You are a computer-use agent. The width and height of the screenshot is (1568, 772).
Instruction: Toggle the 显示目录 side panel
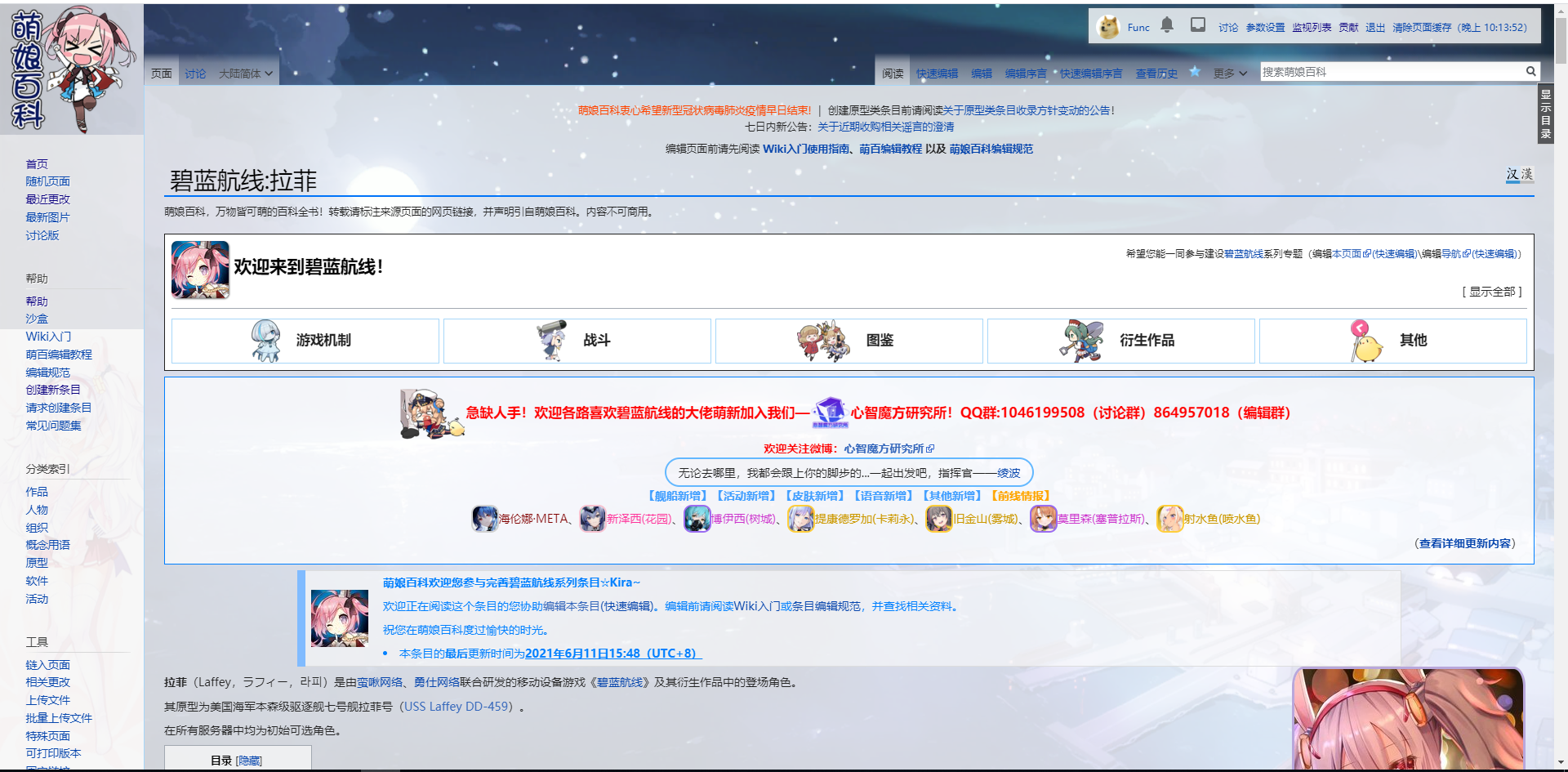click(x=1545, y=114)
